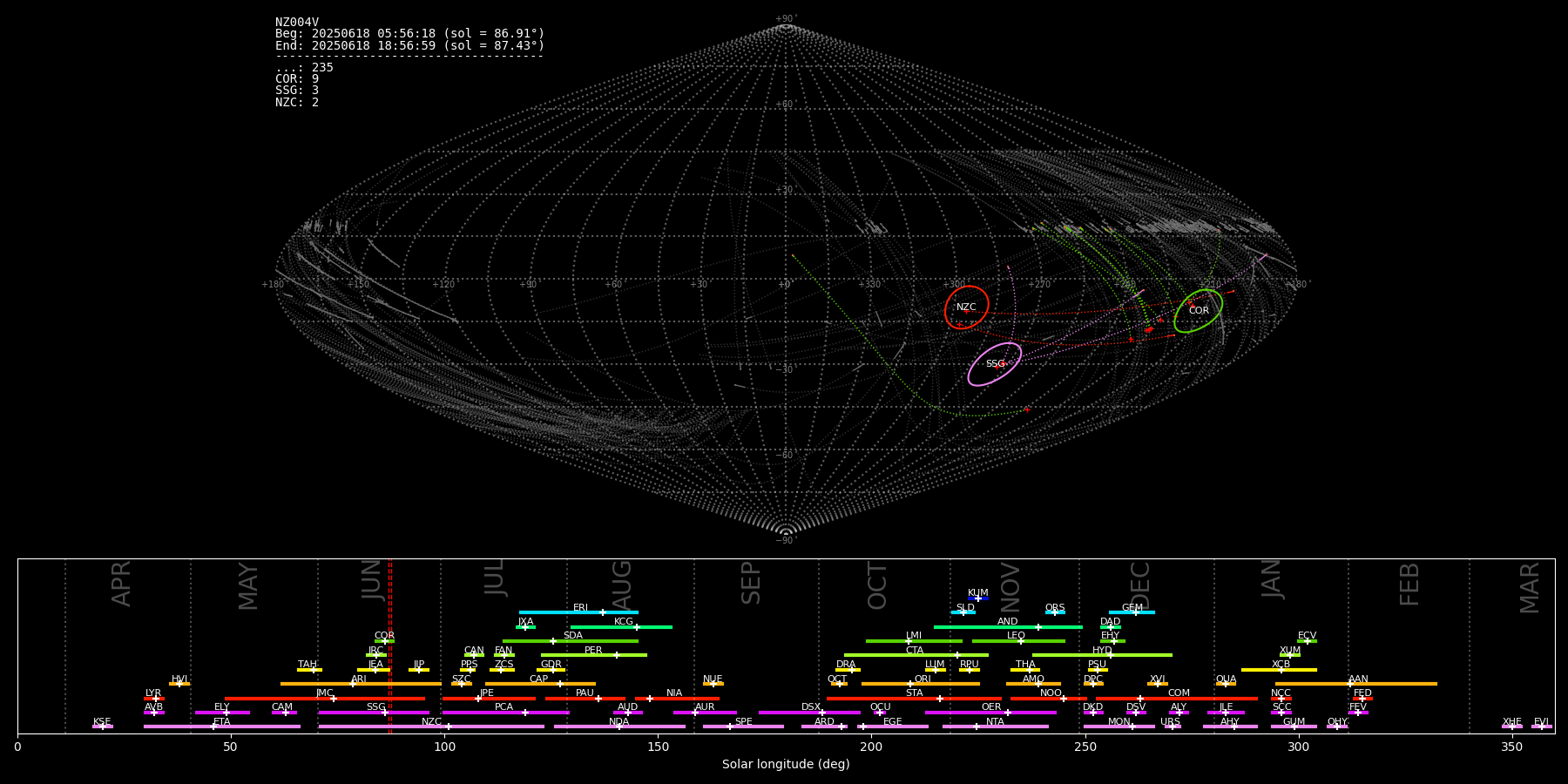Click the SEP month label
Viewport: 1568px width, 784px height.
point(750,583)
